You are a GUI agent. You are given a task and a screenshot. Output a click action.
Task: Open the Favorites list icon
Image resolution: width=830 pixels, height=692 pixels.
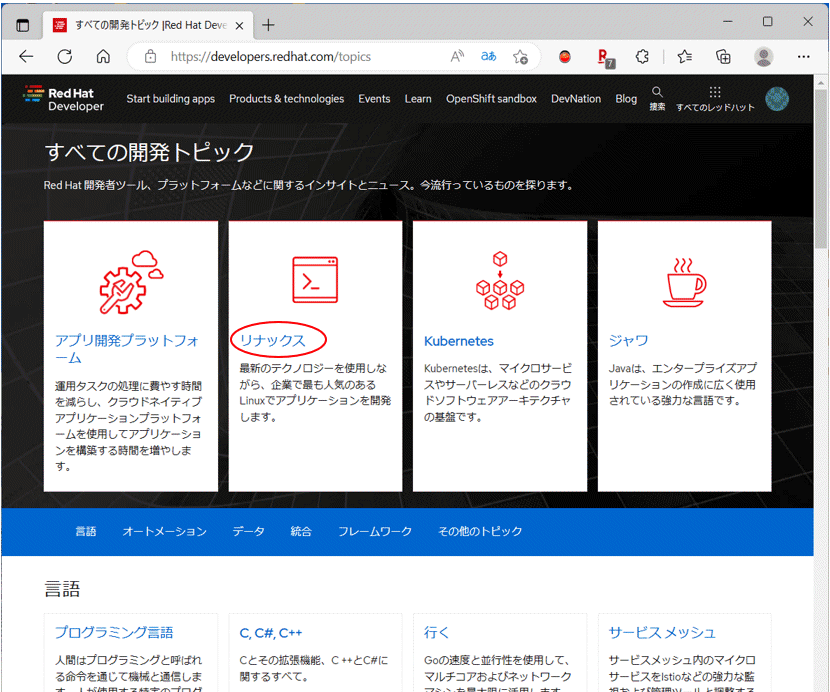click(x=684, y=56)
